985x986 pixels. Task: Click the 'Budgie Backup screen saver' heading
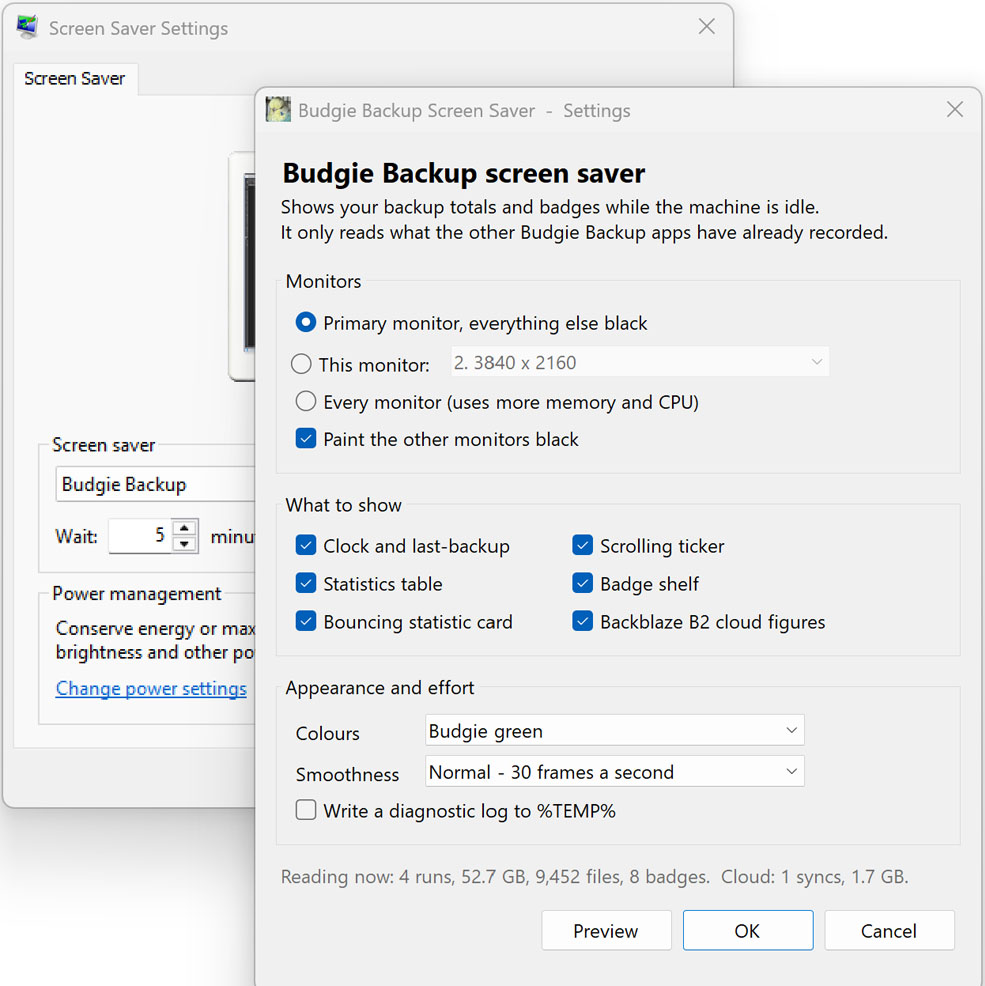[x=464, y=173]
